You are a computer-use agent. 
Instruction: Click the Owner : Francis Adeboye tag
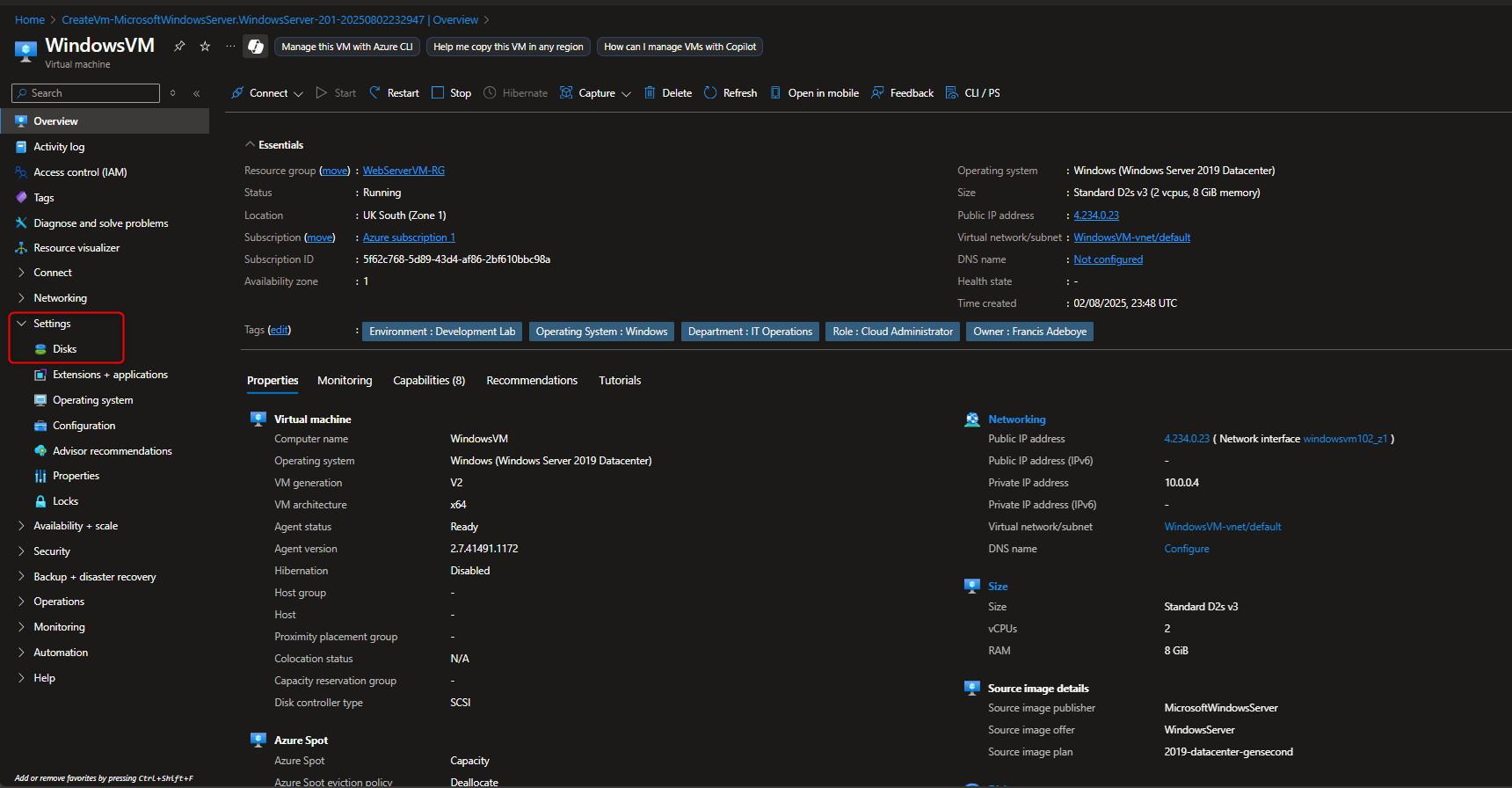click(x=1030, y=332)
